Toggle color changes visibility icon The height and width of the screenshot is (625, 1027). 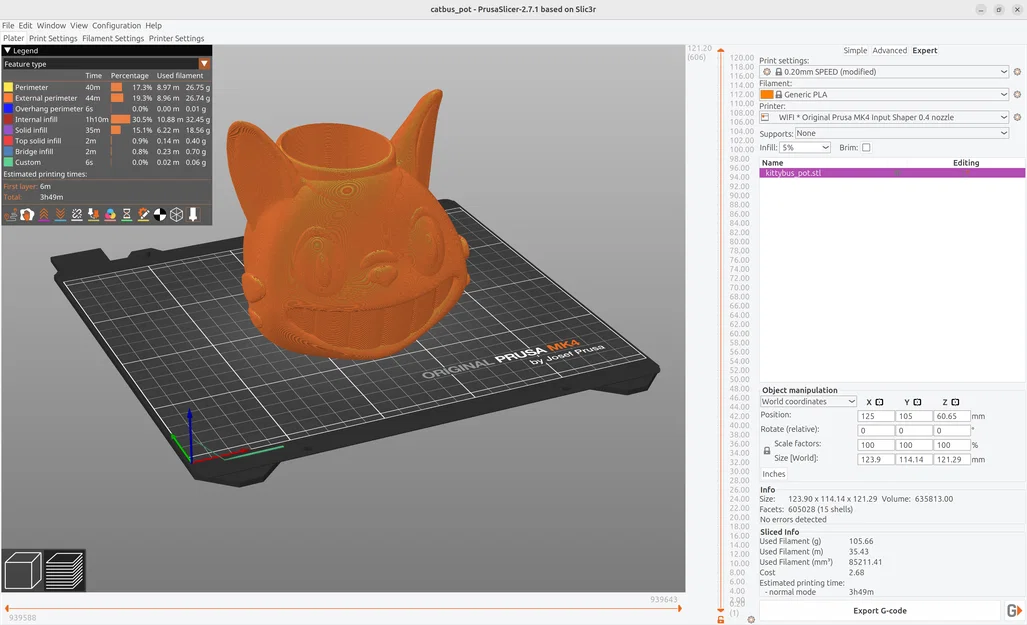coord(110,215)
